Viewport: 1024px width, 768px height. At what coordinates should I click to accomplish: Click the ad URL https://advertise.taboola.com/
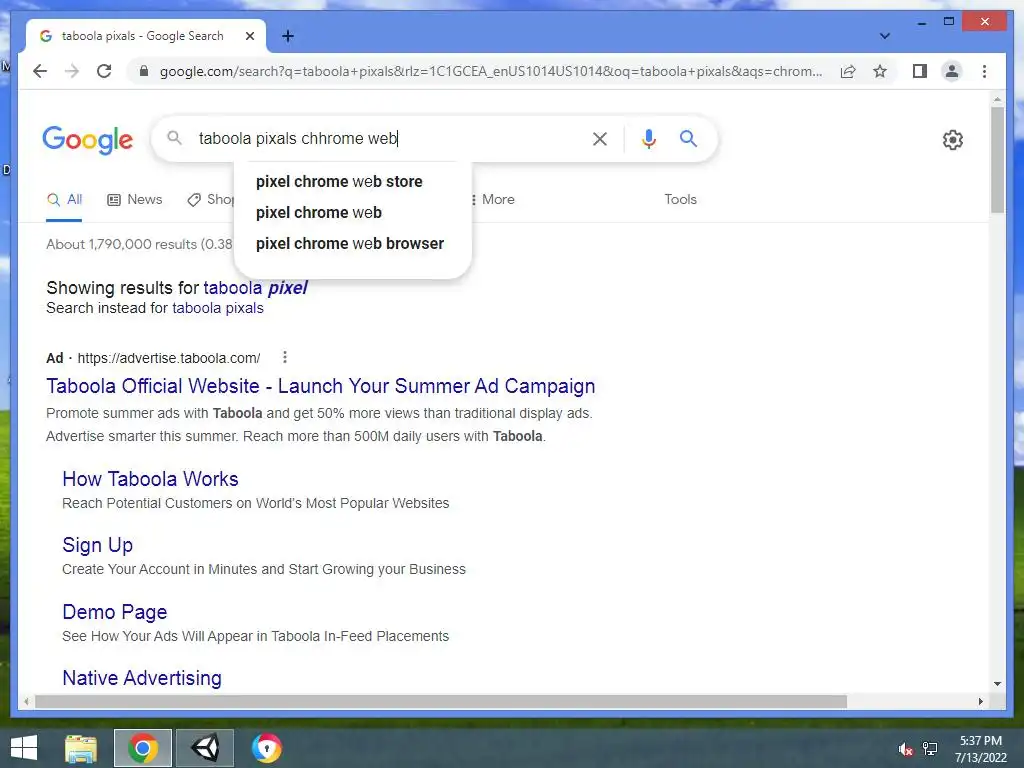[x=168, y=358]
